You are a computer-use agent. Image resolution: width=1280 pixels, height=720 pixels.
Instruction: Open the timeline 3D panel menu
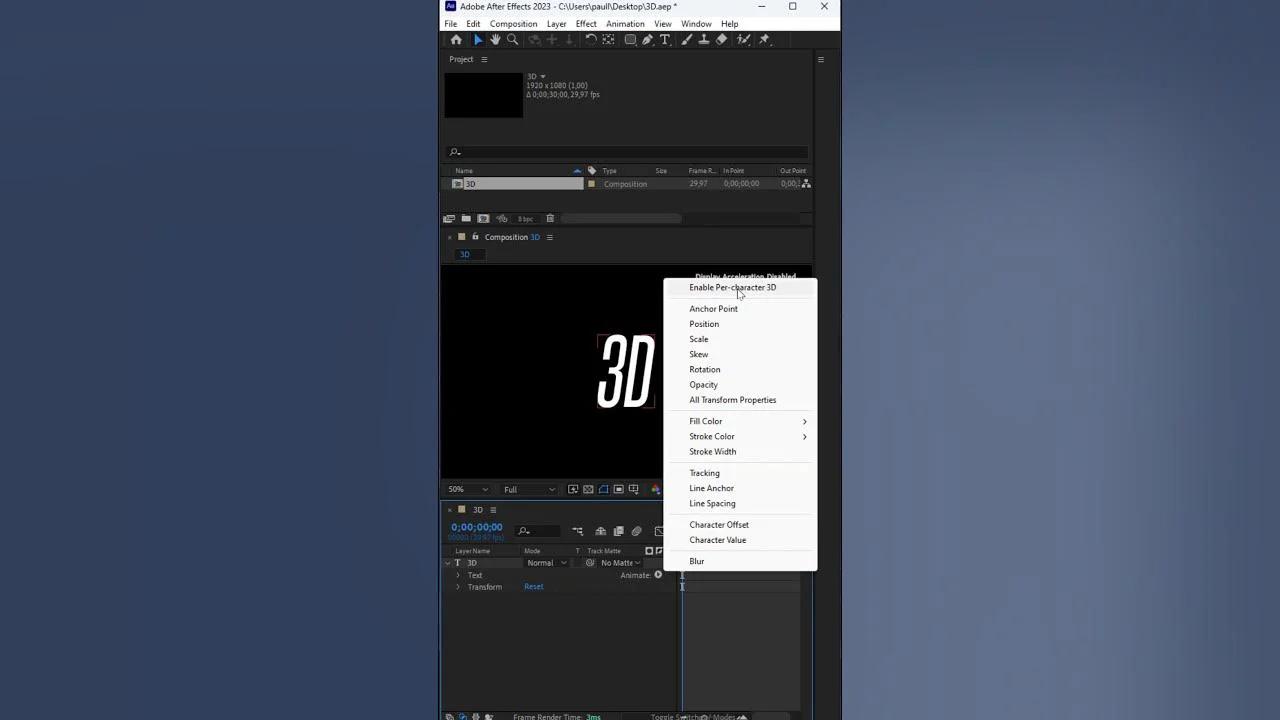pos(492,510)
